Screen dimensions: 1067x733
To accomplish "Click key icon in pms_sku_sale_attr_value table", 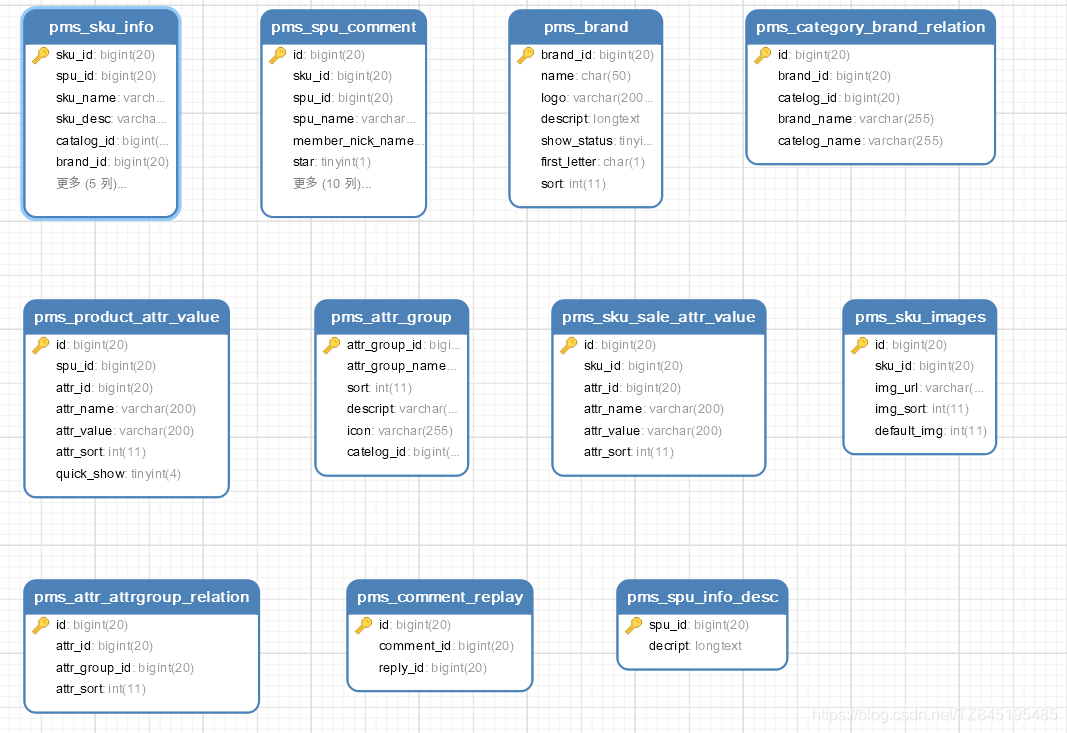I will [x=569, y=344].
